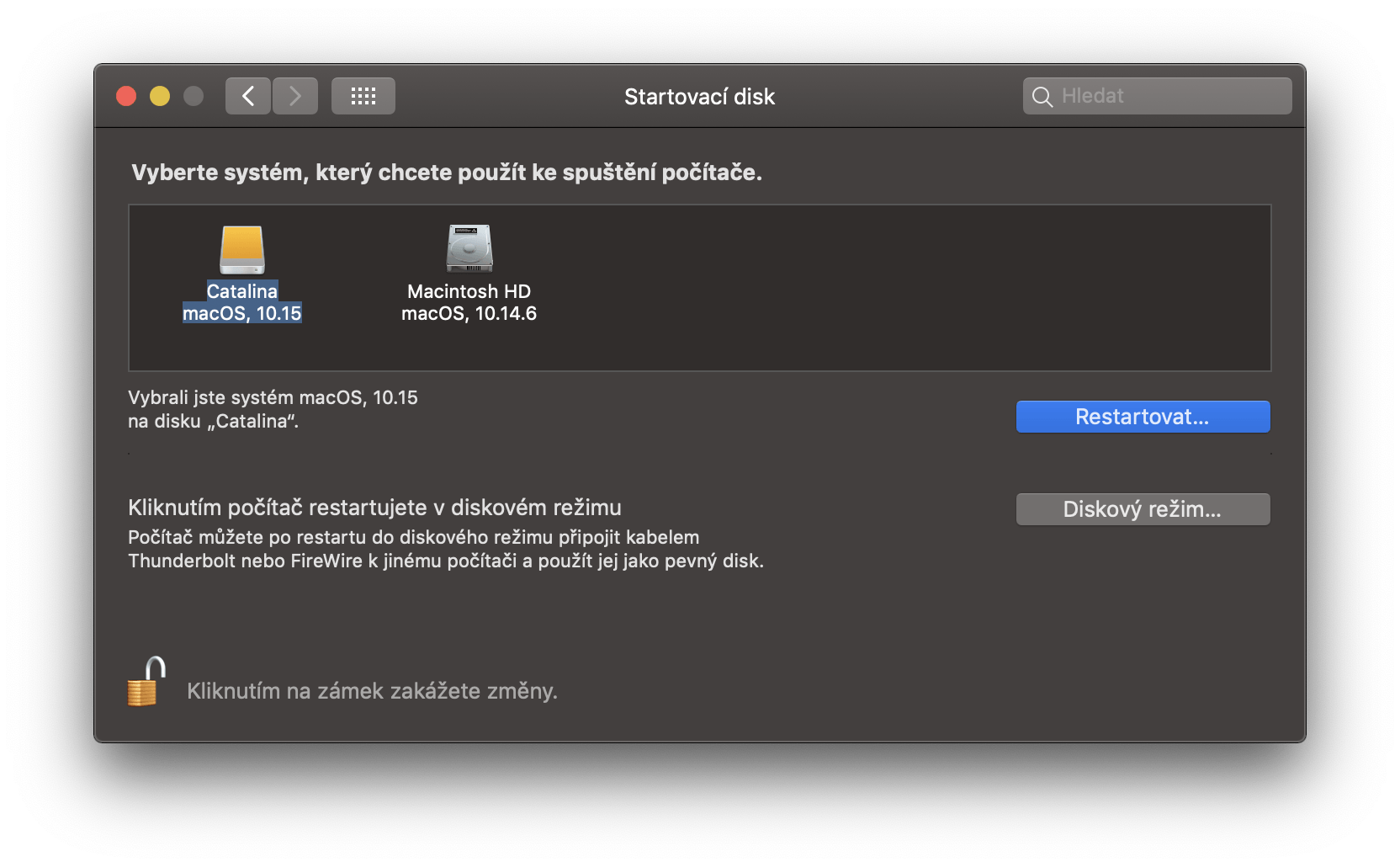Viewport: 1400px width, 867px height.
Task: Click the padlock icon to prevent changes
Action: click(x=146, y=681)
